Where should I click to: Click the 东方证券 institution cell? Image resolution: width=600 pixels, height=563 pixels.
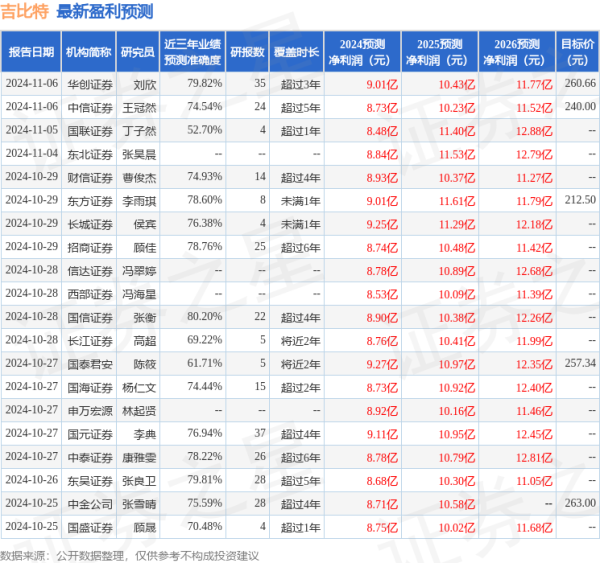(x=90, y=201)
